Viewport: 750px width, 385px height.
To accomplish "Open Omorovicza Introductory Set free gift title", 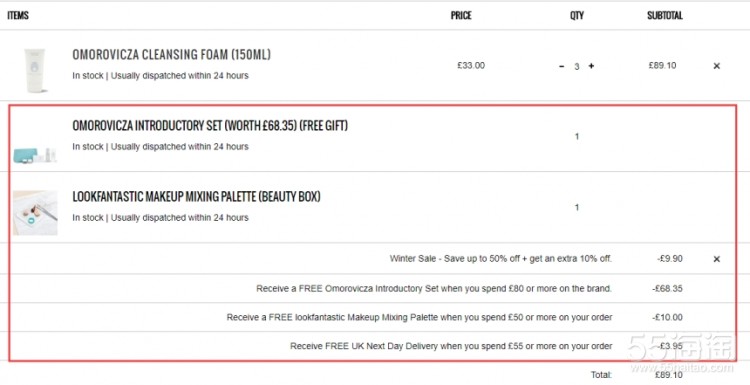I will point(210,126).
